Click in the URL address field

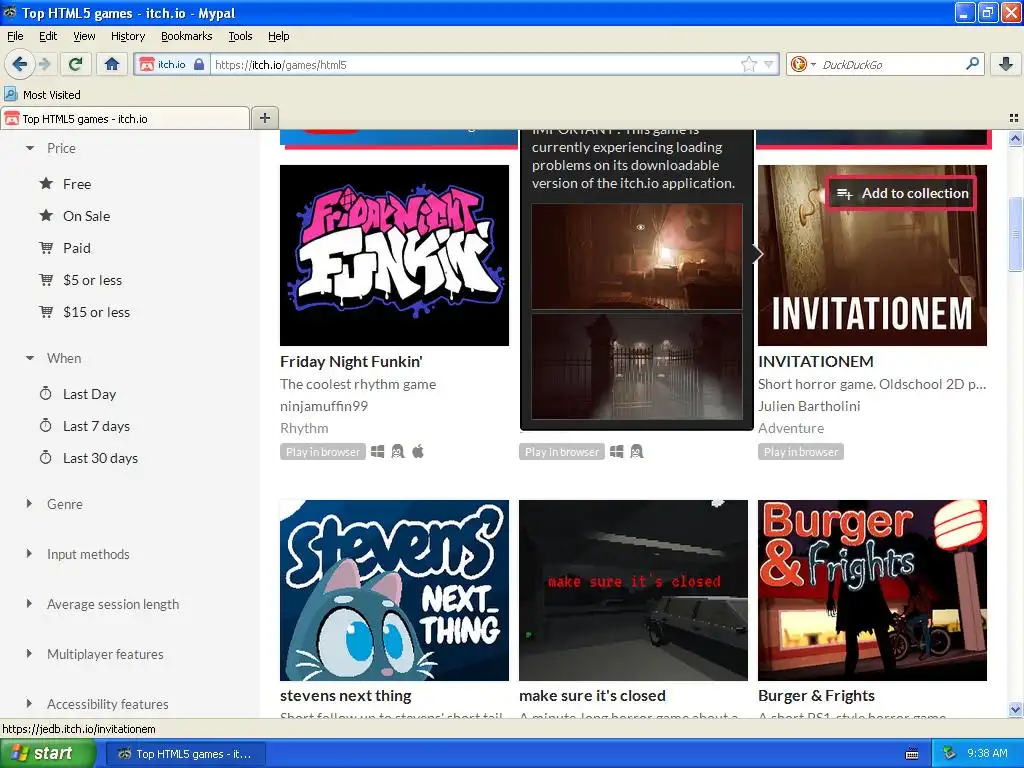(x=475, y=64)
